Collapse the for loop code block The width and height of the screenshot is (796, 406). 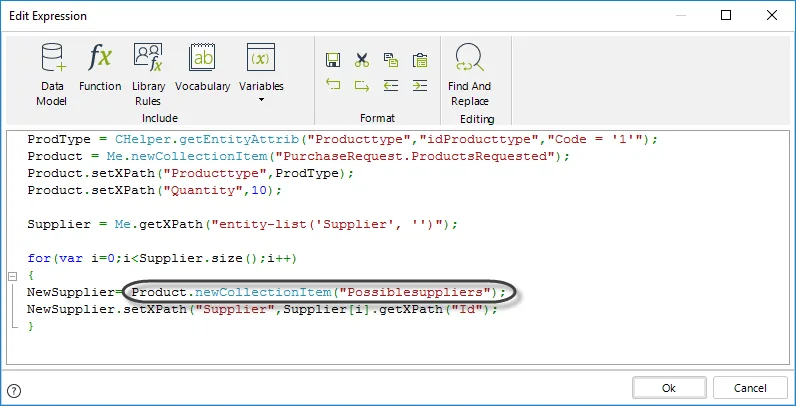click(13, 277)
